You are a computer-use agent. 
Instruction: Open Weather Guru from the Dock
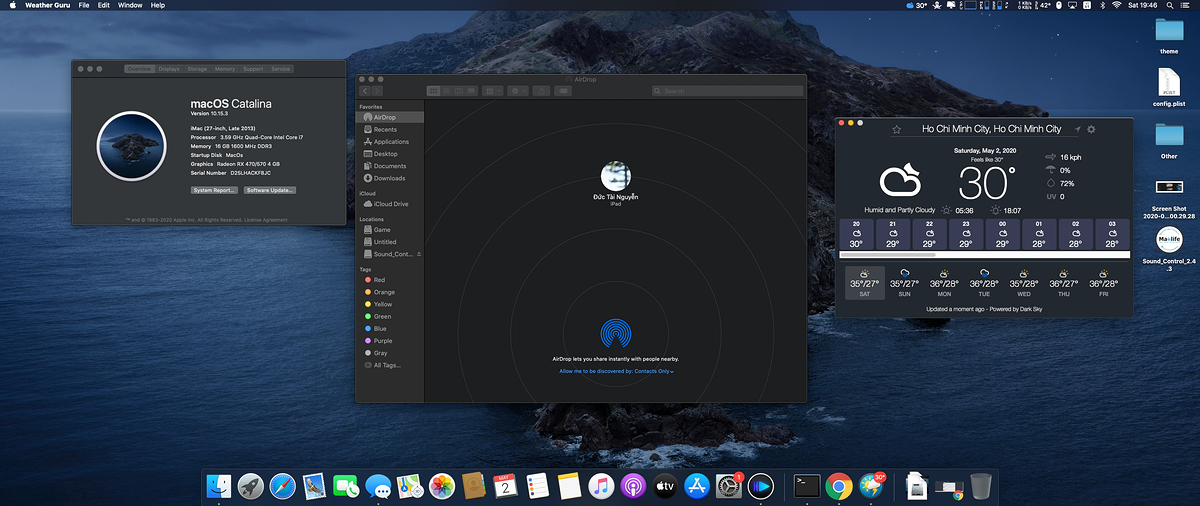(872, 486)
